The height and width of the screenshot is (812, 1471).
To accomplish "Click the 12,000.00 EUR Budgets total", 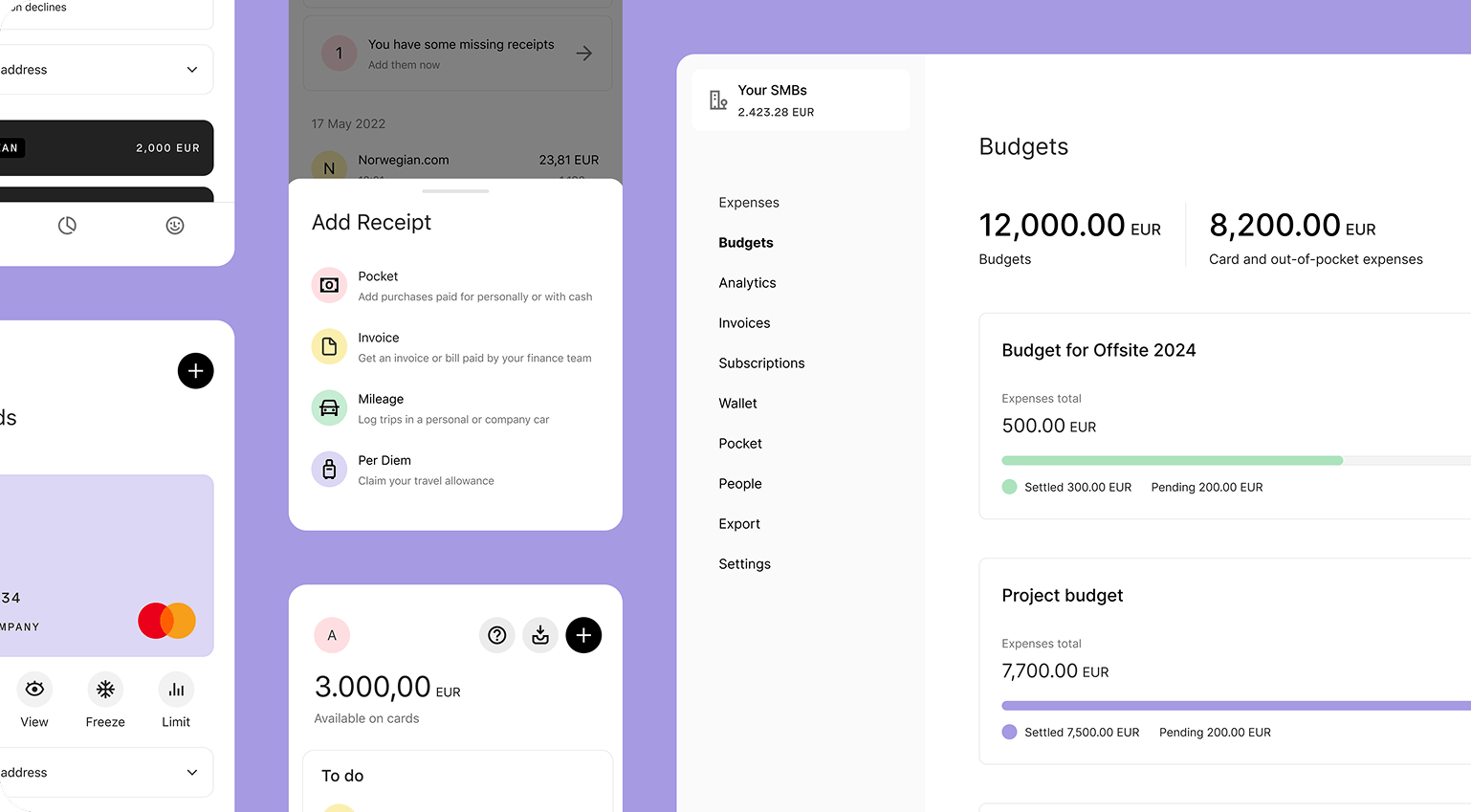I will click(1069, 226).
